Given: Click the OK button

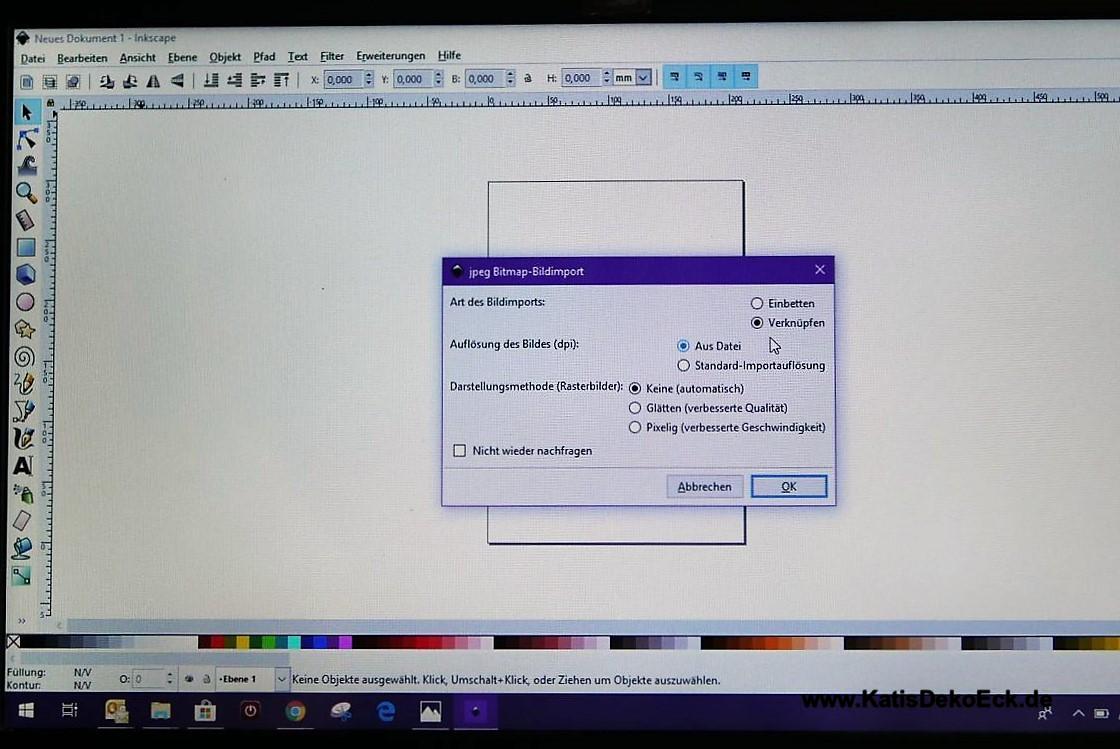Looking at the screenshot, I should 788,487.
